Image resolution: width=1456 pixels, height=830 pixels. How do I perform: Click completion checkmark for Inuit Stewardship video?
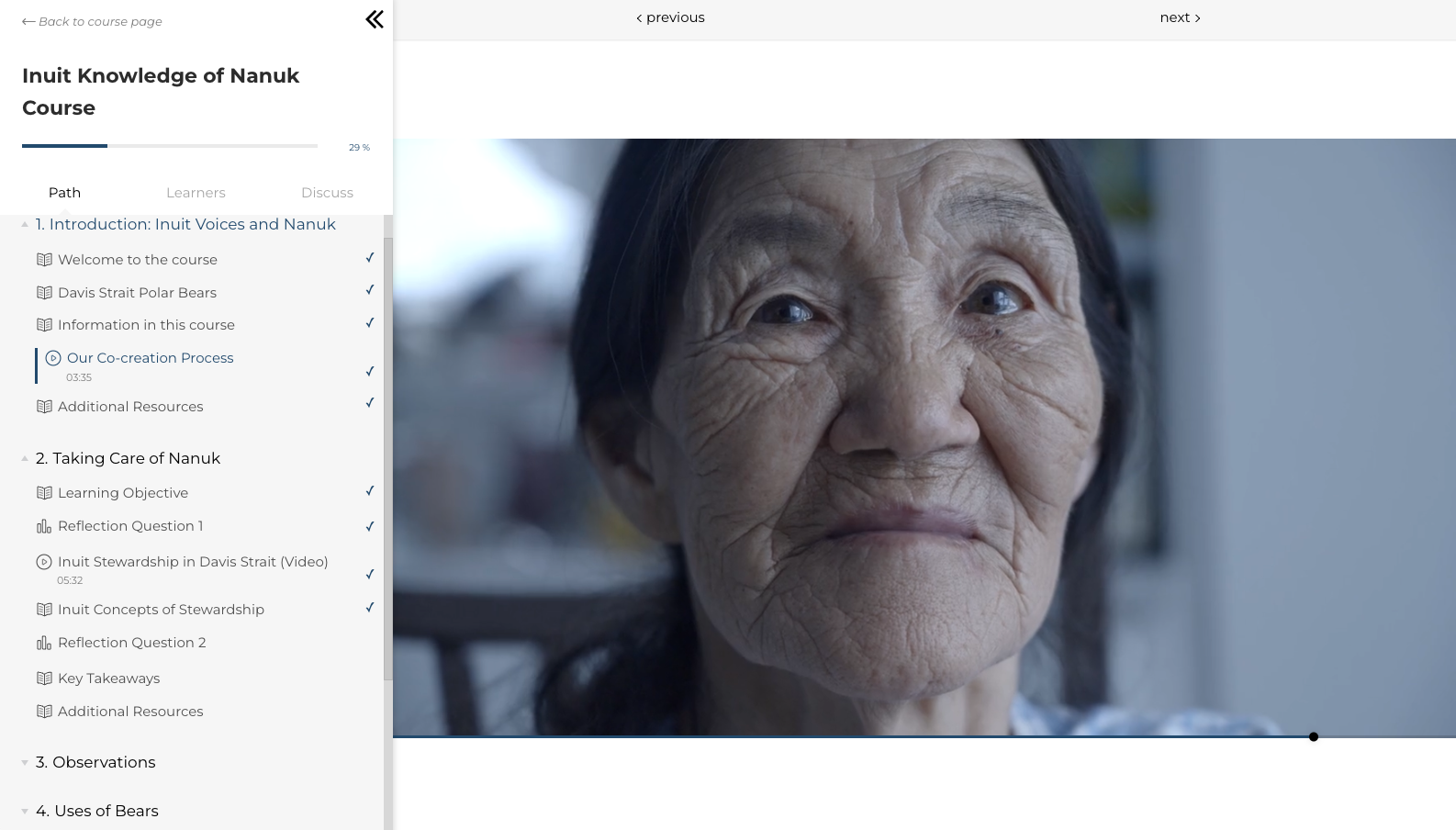click(x=370, y=574)
